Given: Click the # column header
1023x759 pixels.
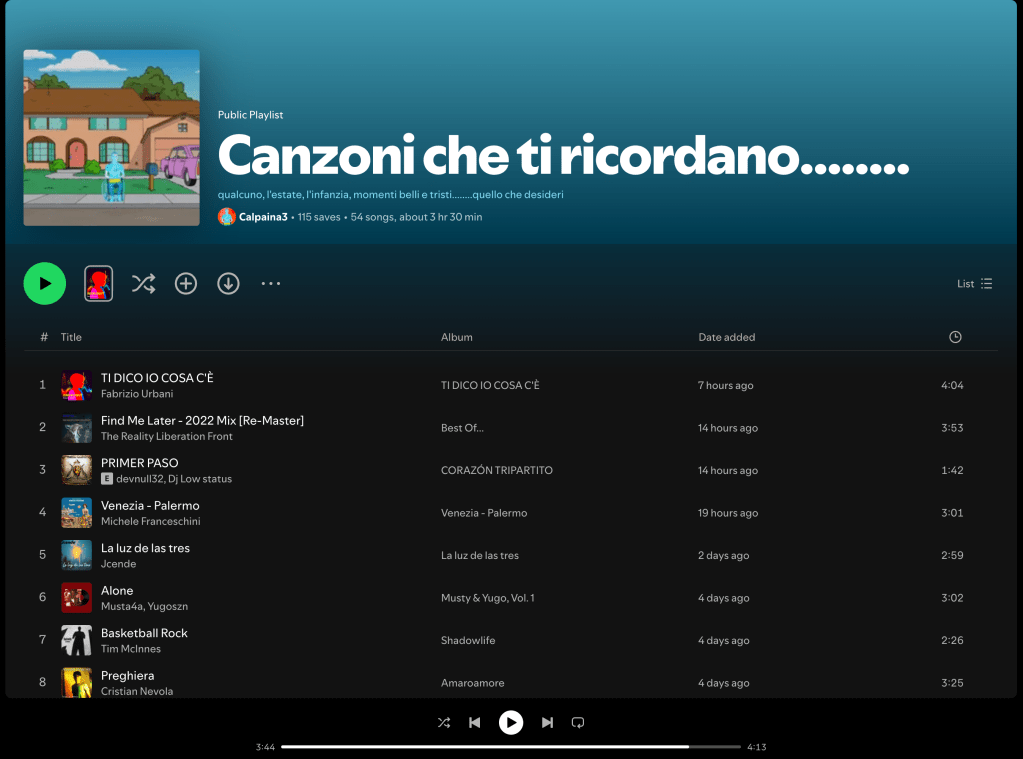Looking at the screenshot, I should click(x=44, y=337).
